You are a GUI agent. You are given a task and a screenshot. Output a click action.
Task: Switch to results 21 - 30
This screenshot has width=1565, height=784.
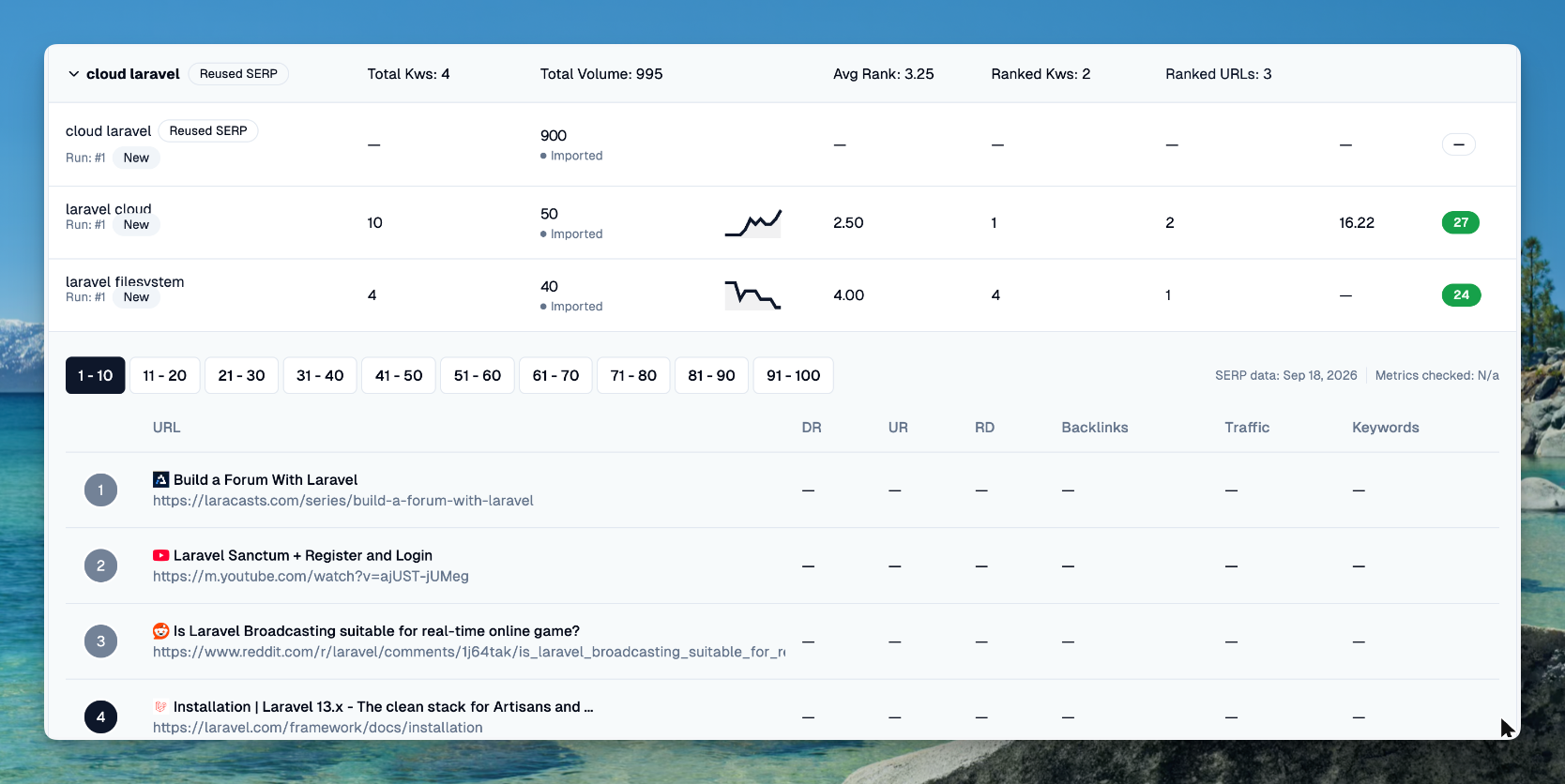pyautogui.click(x=242, y=375)
